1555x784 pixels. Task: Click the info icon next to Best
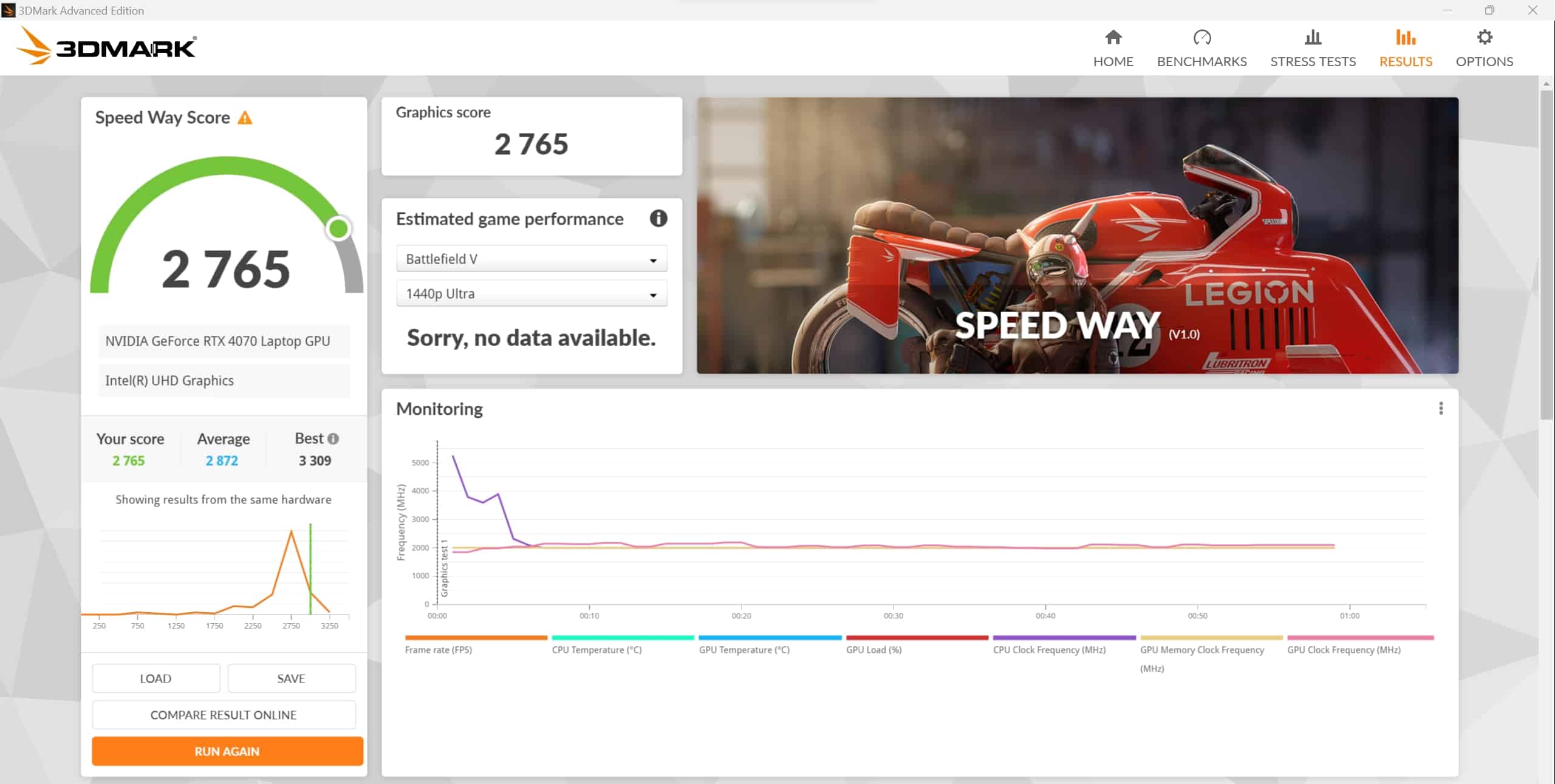pos(333,438)
